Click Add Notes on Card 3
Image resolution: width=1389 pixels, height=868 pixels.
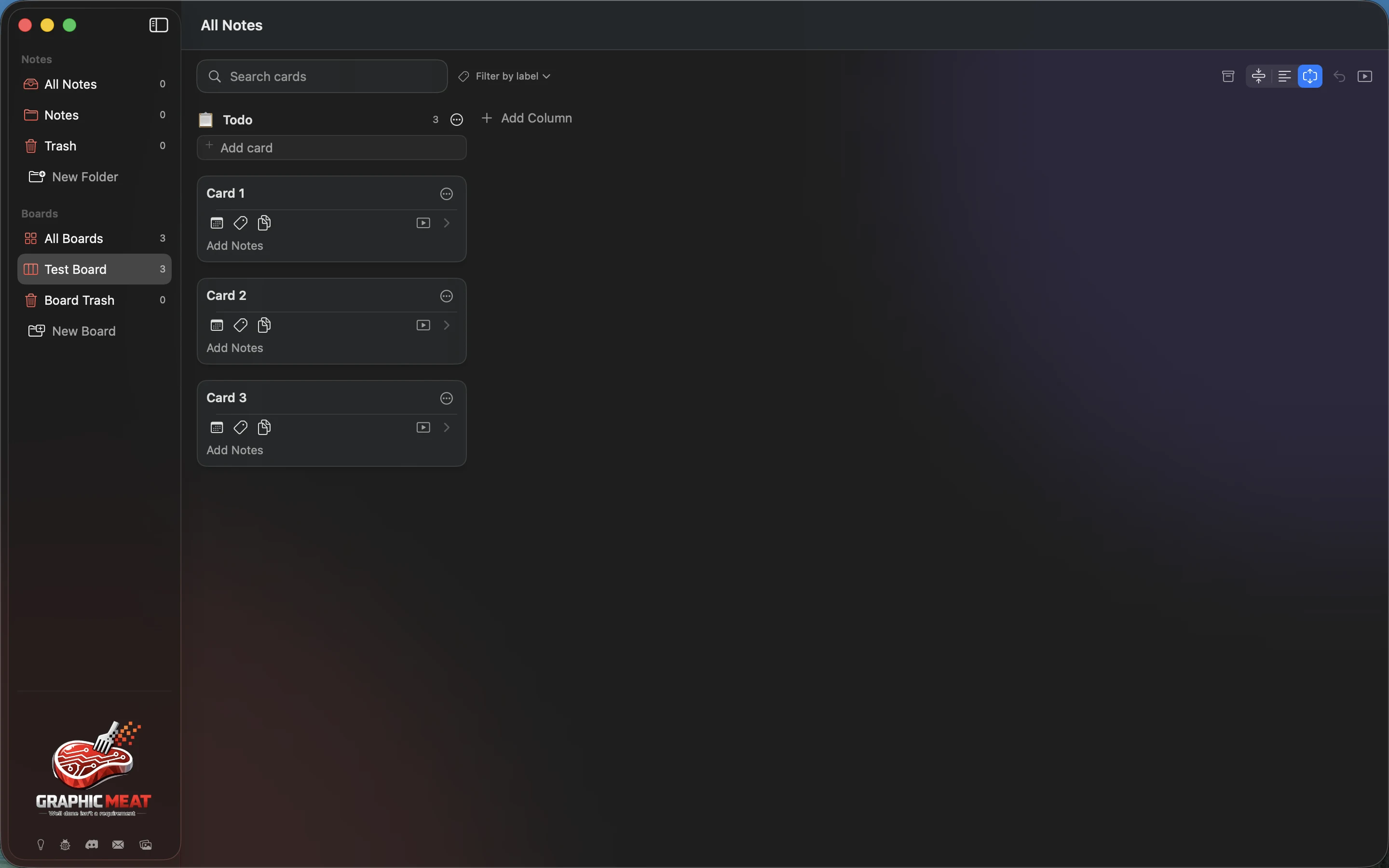235,450
